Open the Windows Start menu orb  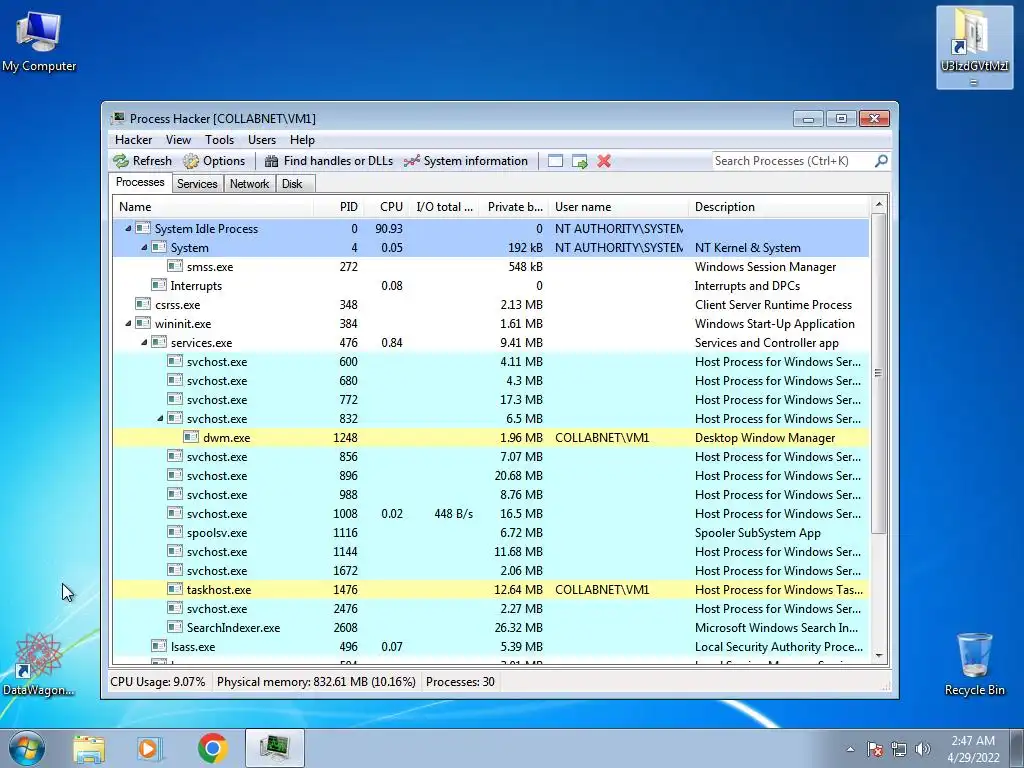[x=27, y=748]
